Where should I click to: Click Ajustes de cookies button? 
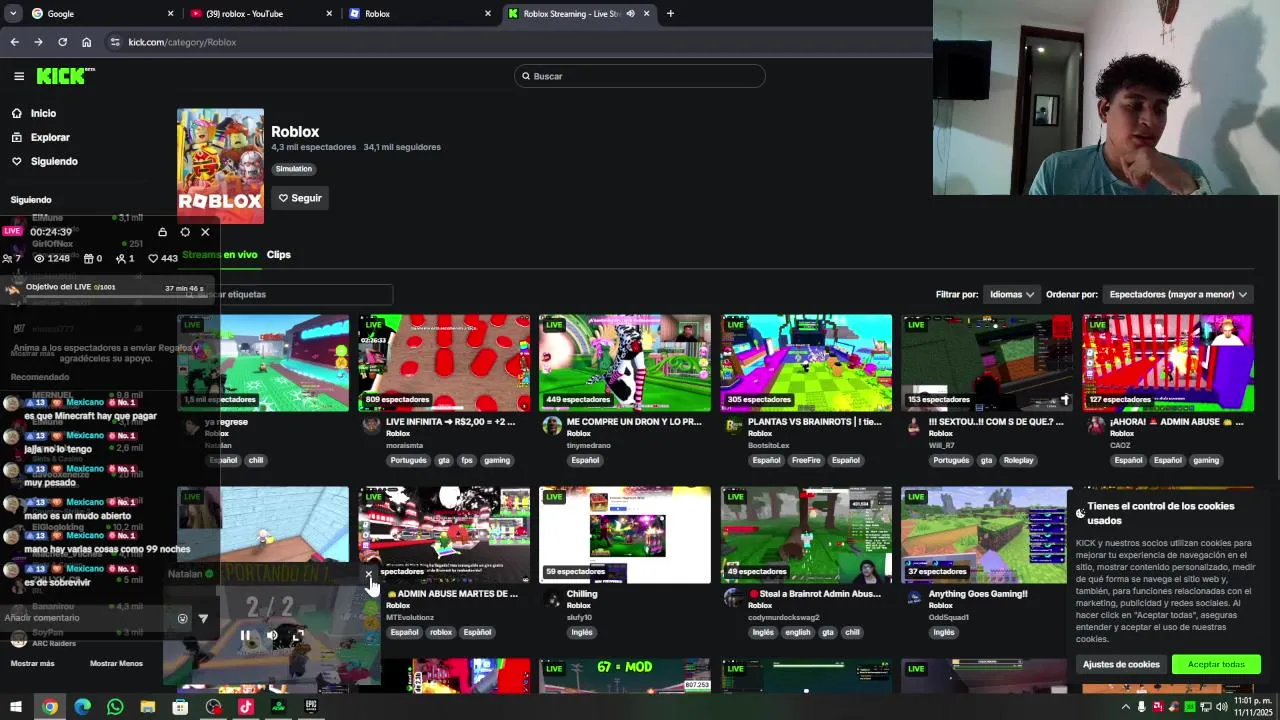click(x=1121, y=665)
